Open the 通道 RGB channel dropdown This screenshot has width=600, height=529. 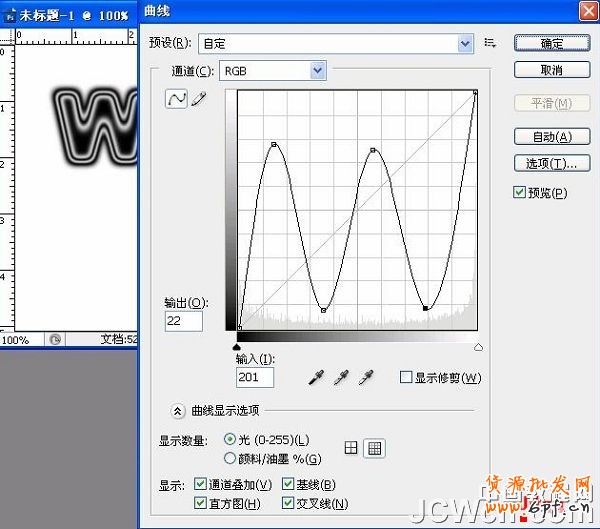273,71
